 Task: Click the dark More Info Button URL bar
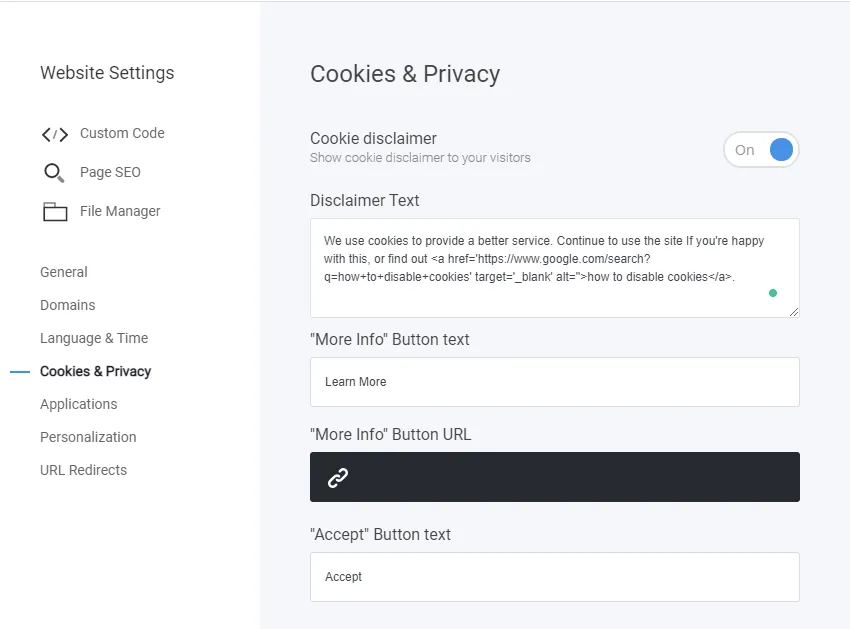click(x=555, y=477)
